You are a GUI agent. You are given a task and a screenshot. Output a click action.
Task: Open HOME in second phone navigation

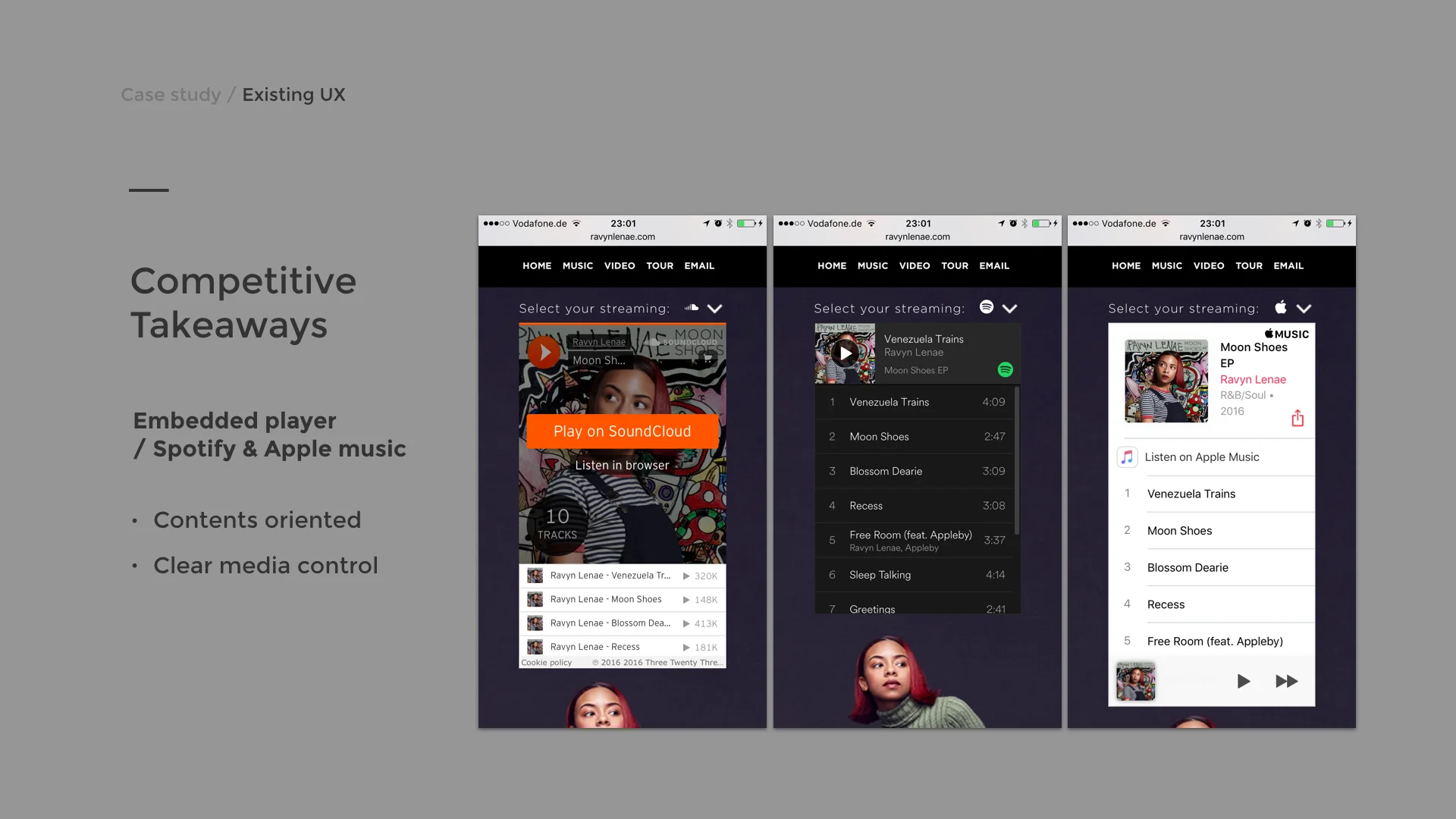pos(832,266)
